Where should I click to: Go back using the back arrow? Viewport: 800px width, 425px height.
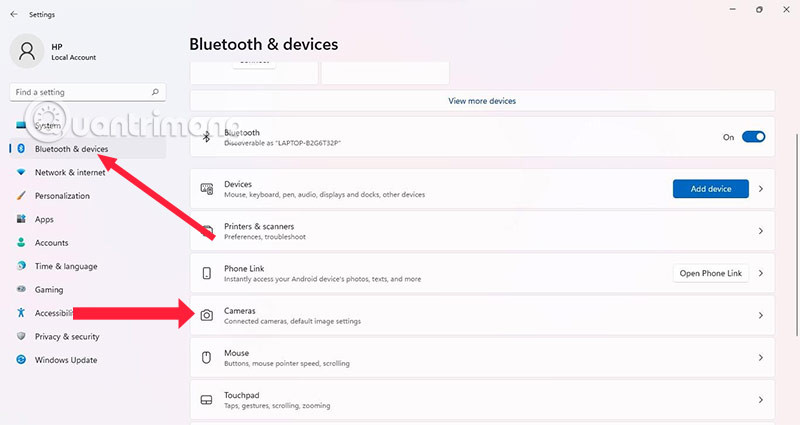click(x=13, y=14)
